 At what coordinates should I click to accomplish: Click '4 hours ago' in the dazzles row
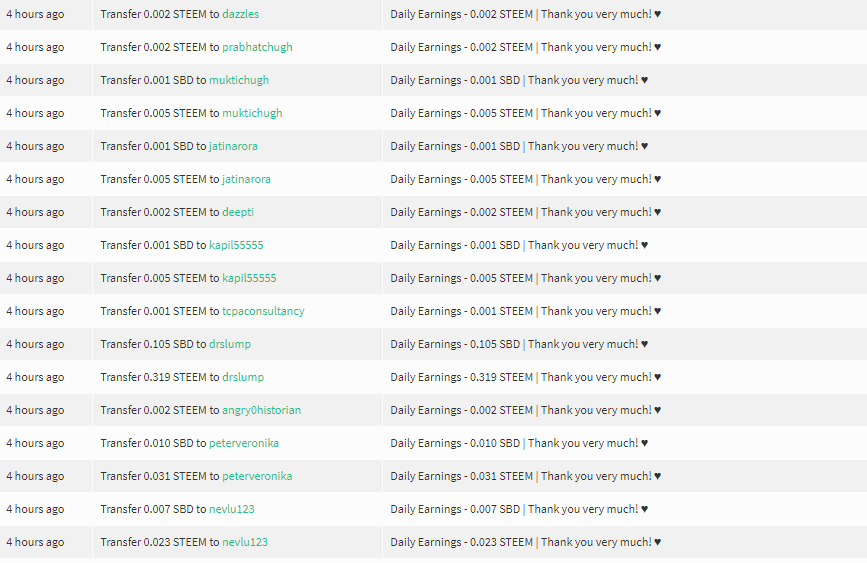pyautogui.click(x=35, y=14)
